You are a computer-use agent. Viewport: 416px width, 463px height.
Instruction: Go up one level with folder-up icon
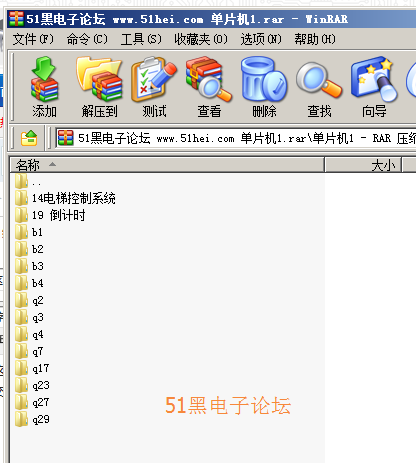29,138
